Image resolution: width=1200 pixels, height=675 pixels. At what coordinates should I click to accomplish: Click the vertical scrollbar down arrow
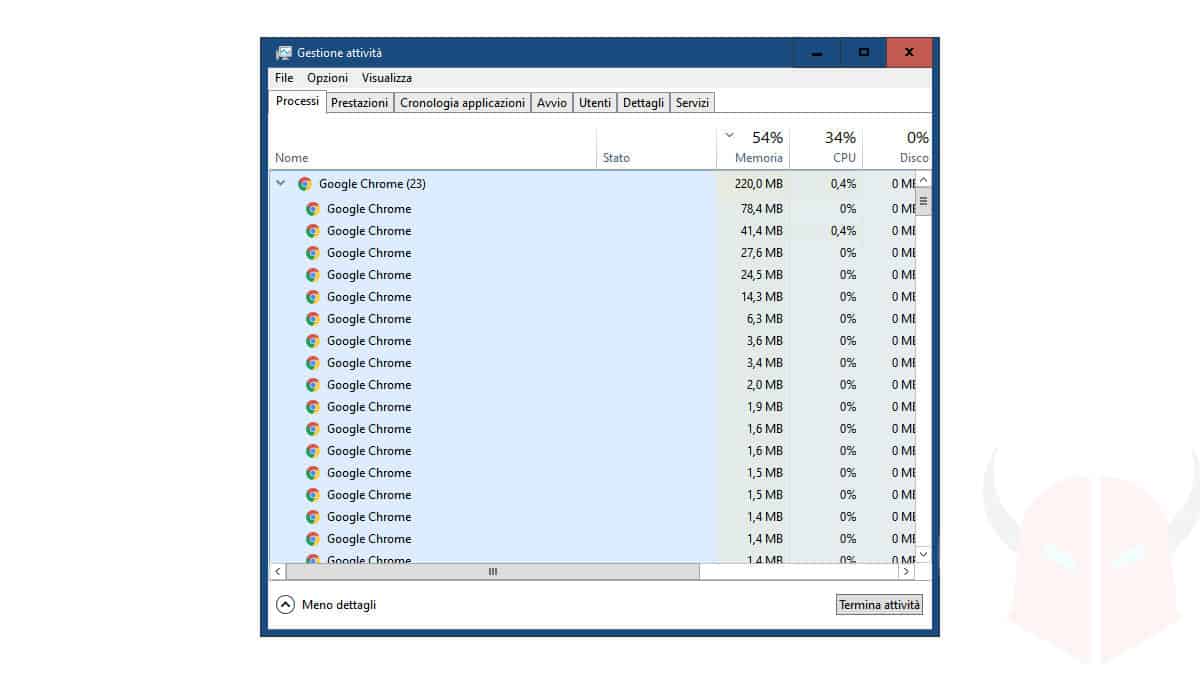923,553
